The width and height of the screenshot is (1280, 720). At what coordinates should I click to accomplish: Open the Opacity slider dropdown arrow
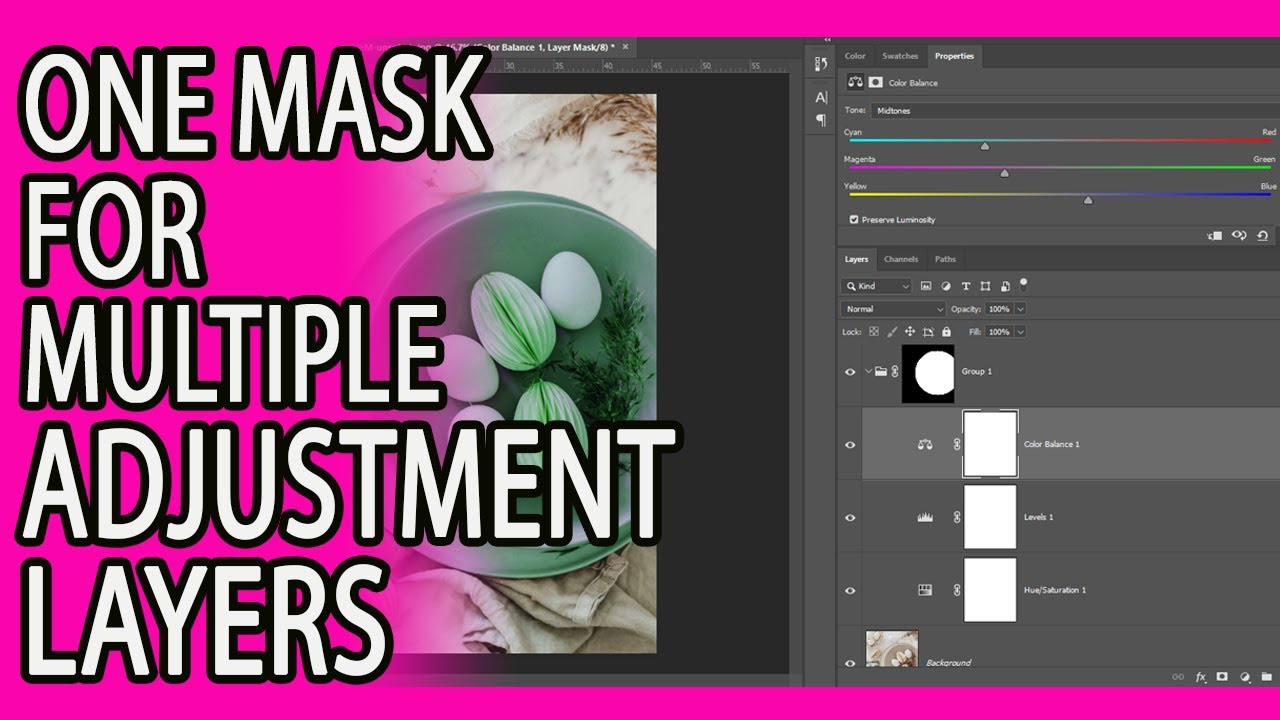coord(1020,309)
